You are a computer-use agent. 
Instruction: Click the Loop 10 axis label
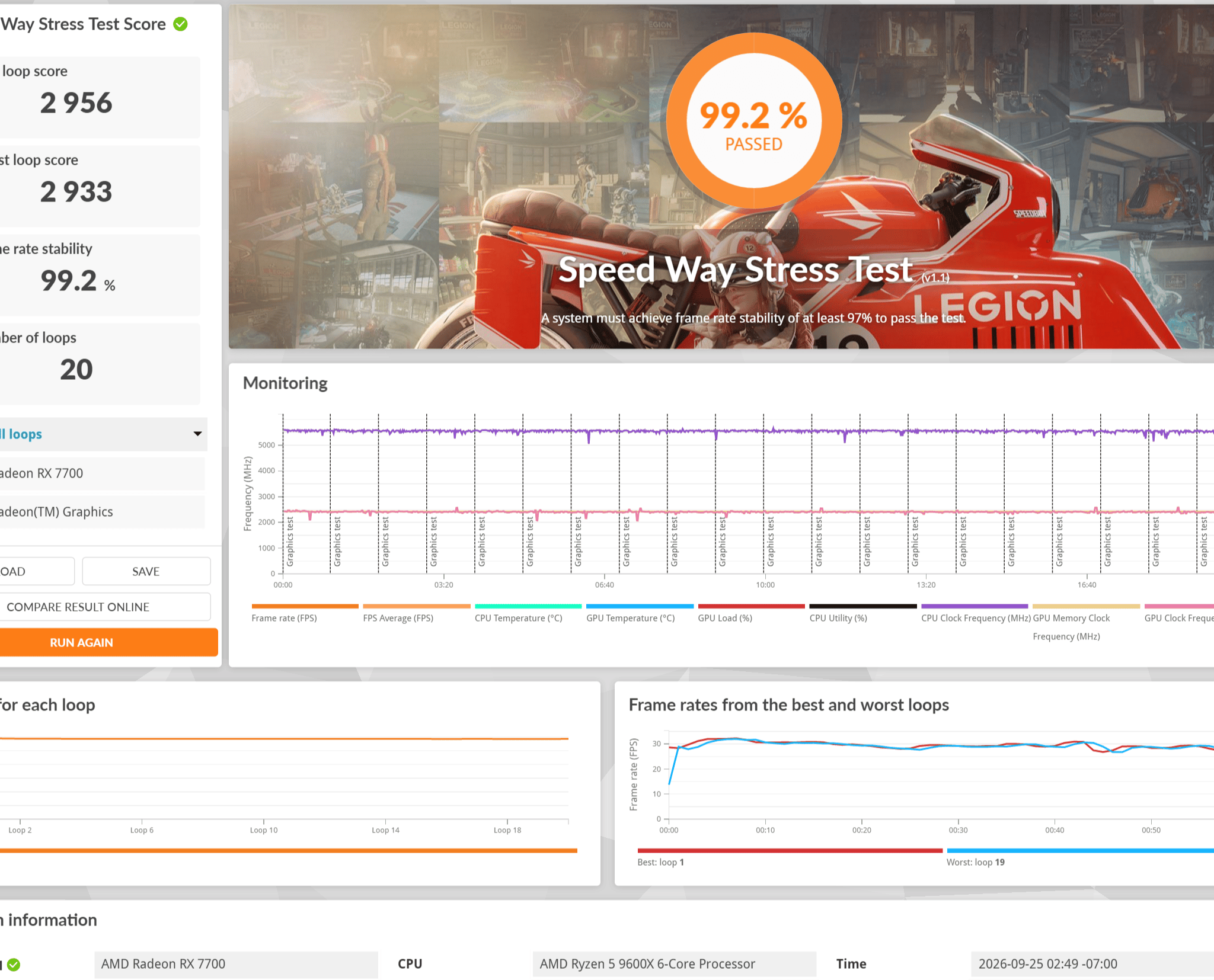(x=264, y=830)
